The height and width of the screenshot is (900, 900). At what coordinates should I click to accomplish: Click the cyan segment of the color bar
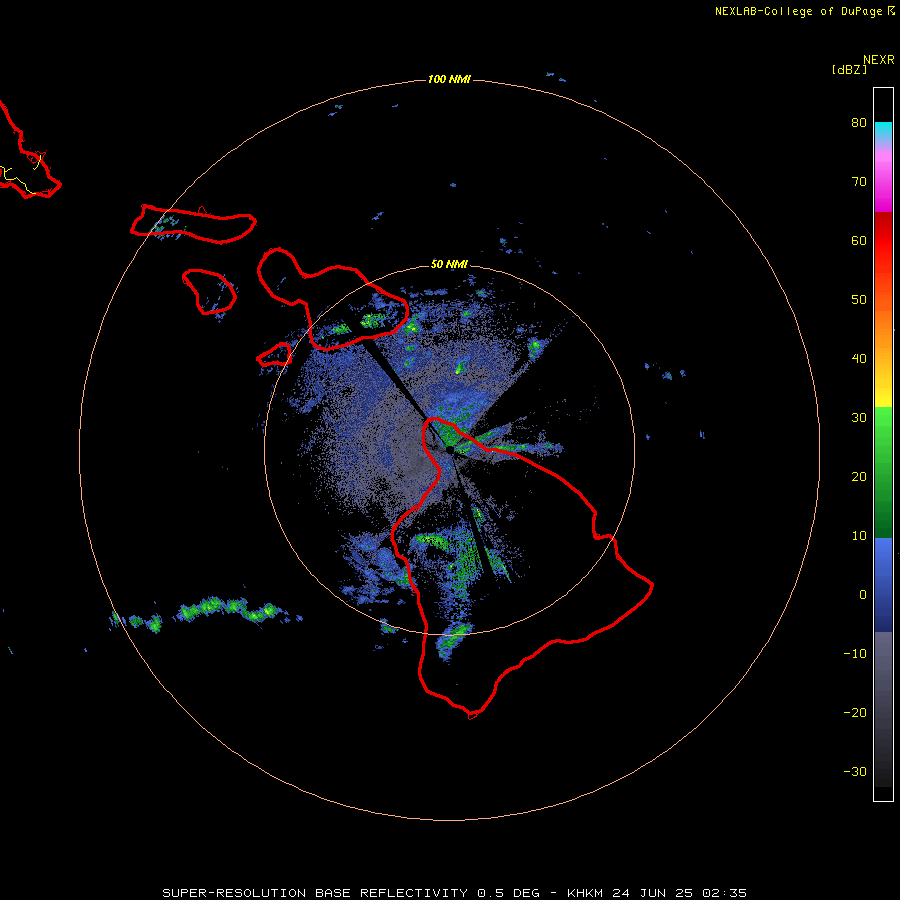pyautogui.click(x=883, y=132)
